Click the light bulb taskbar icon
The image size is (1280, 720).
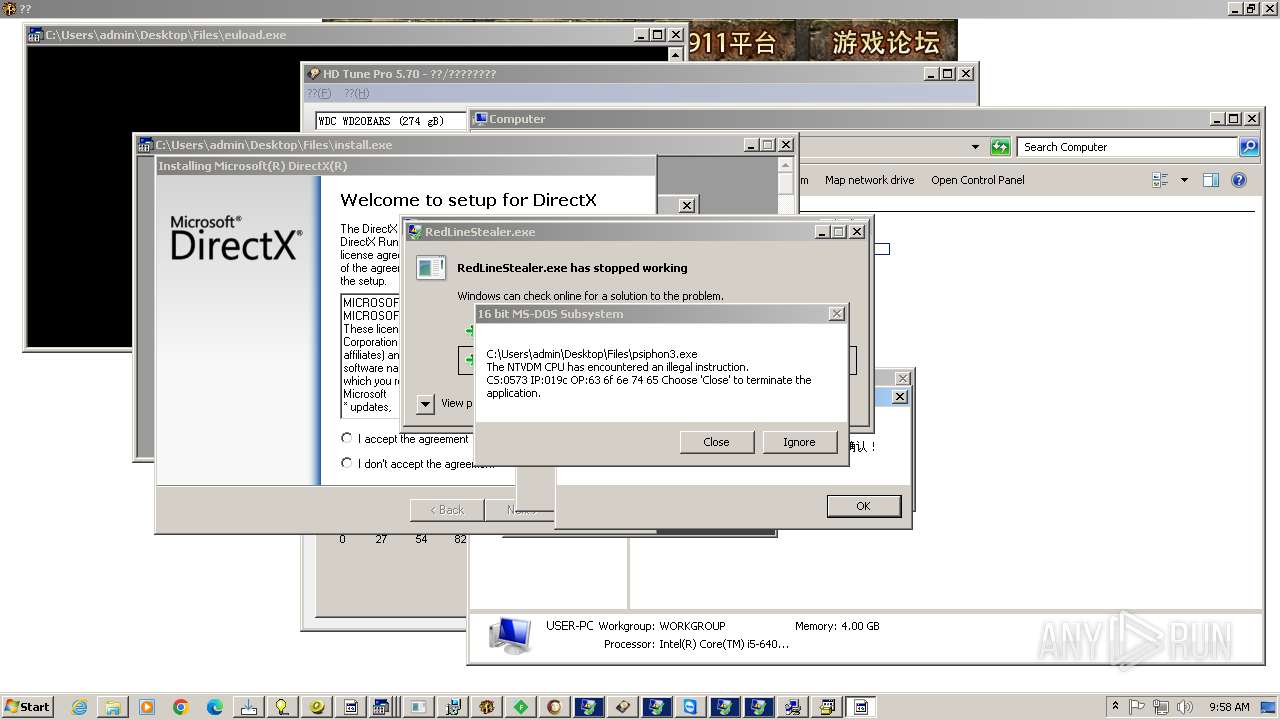click(x=283, y=707)
